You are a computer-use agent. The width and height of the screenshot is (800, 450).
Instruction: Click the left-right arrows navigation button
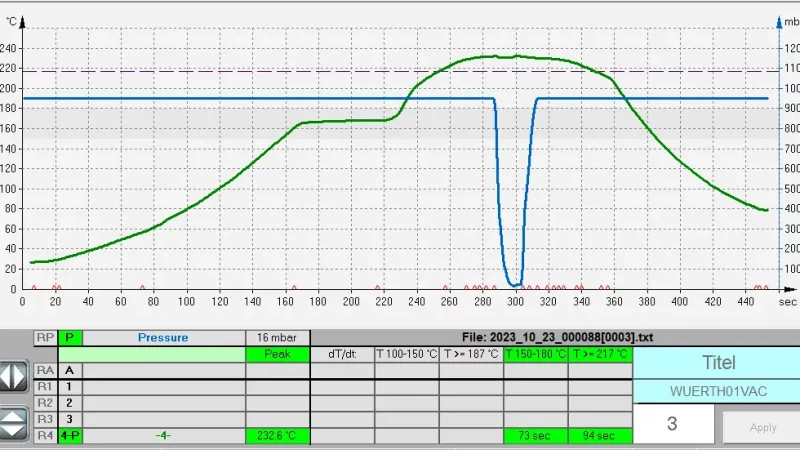(15, 377)
